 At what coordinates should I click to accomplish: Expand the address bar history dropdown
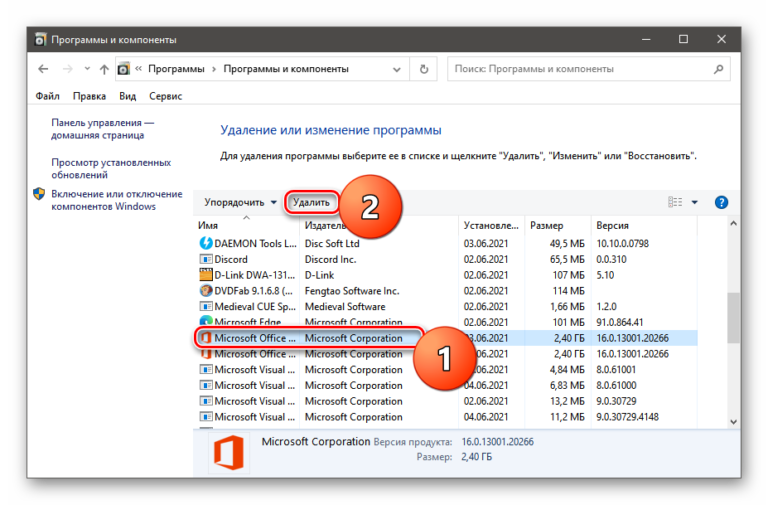(x=397, y=70)
